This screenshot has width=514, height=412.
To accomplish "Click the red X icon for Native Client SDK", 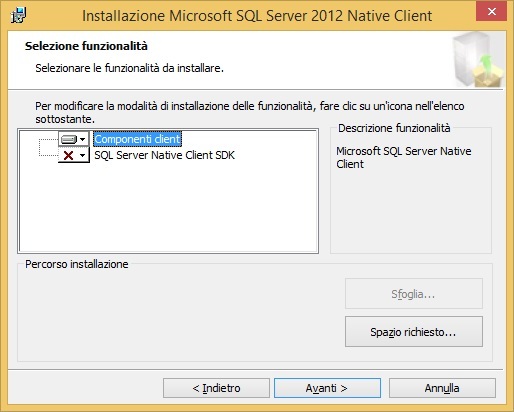I will [68, 155].
